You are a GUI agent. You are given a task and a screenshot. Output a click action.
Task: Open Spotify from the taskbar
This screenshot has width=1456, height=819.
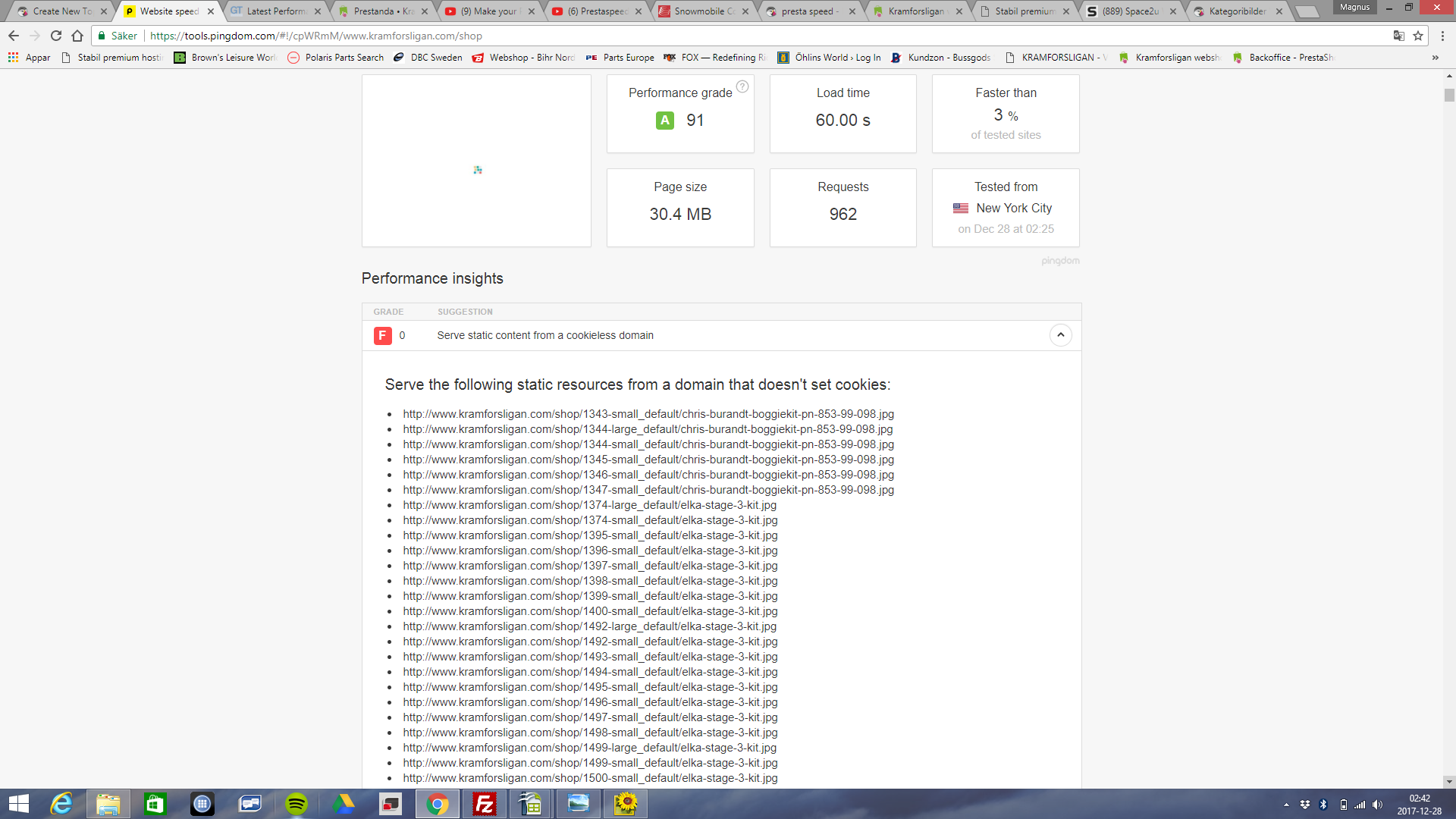click(297, 804)
